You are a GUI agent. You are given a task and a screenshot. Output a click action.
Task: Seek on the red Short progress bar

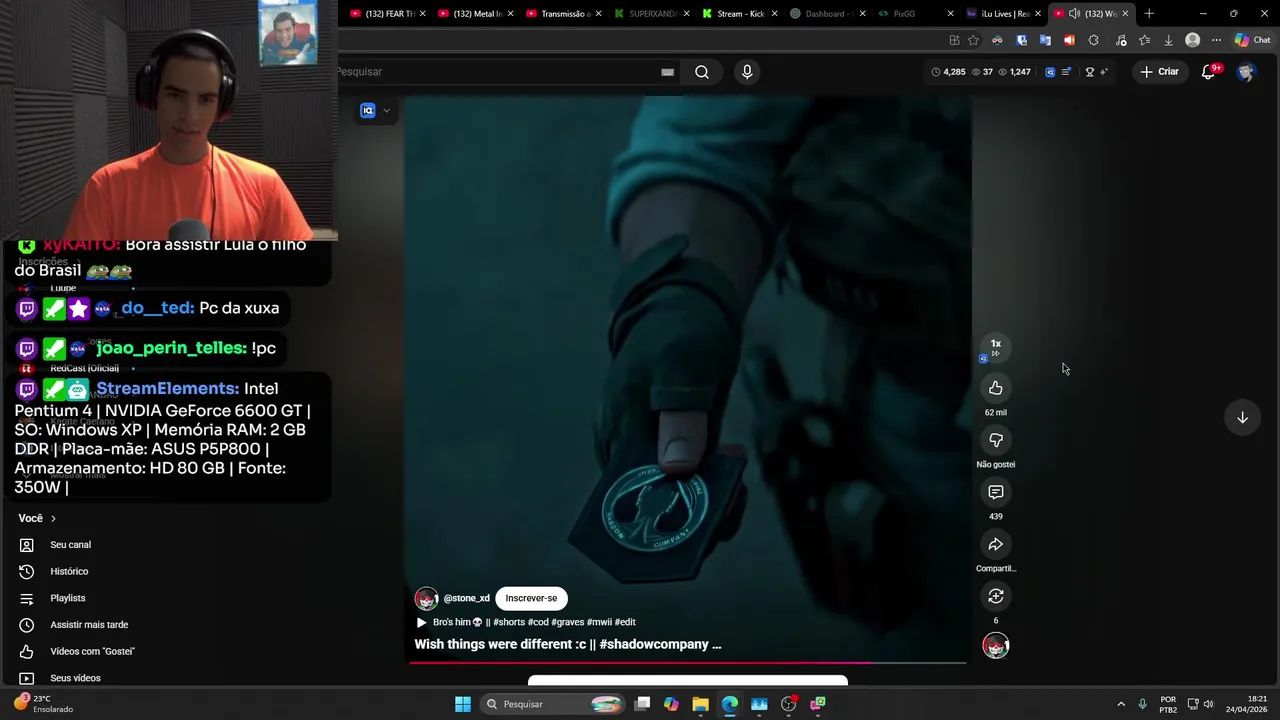point(688,662)
